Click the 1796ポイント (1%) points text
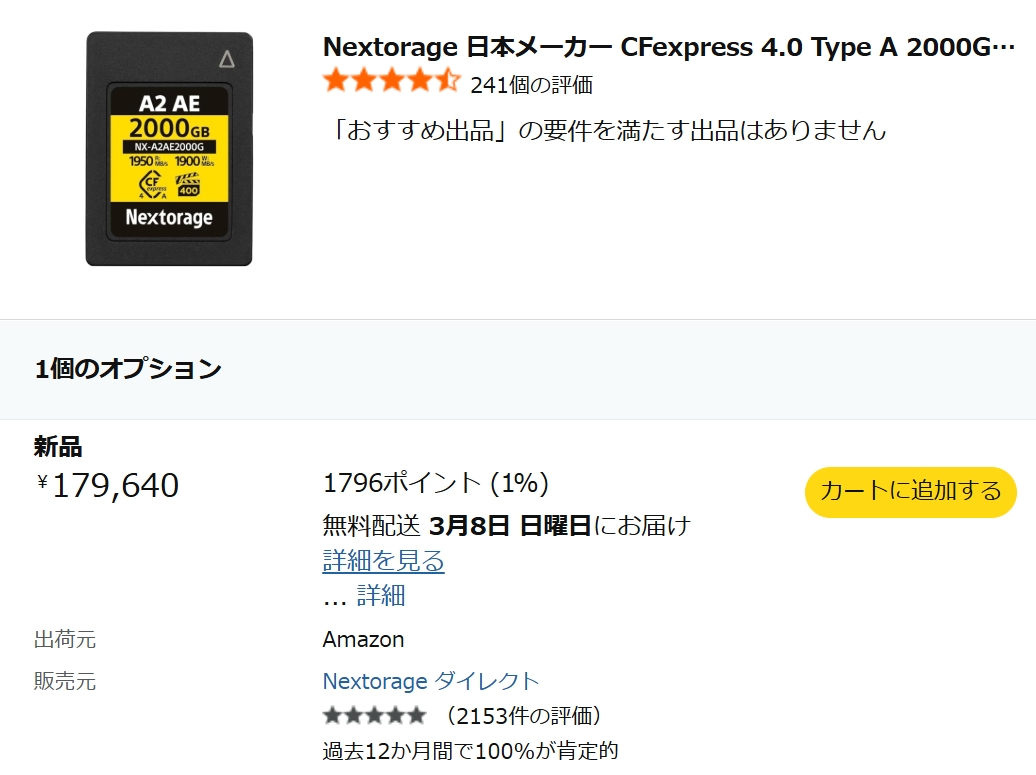Screen dimensions: 1036x775 click(x=436, y=484)
